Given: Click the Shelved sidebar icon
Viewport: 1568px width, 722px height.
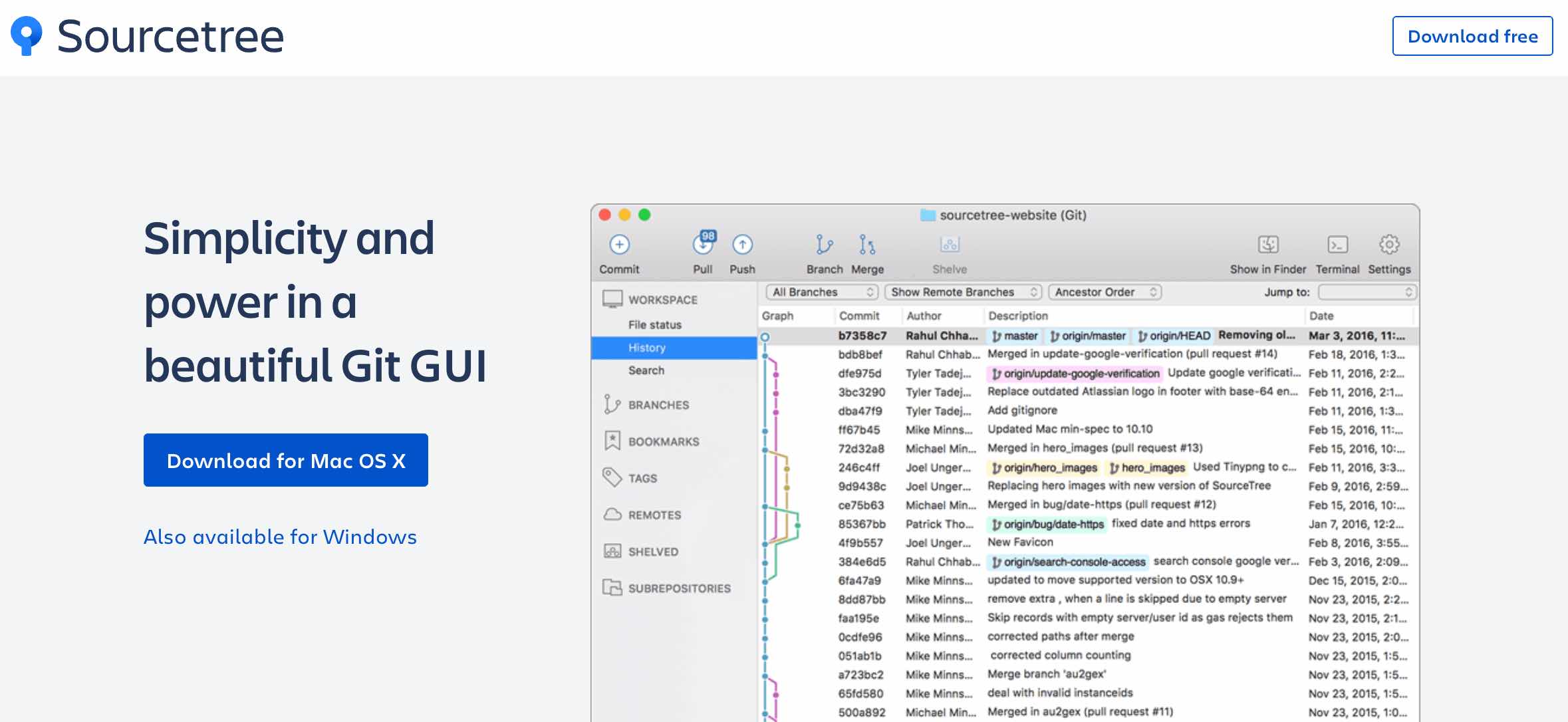Looking at the screenshot, I should point(612,551).
